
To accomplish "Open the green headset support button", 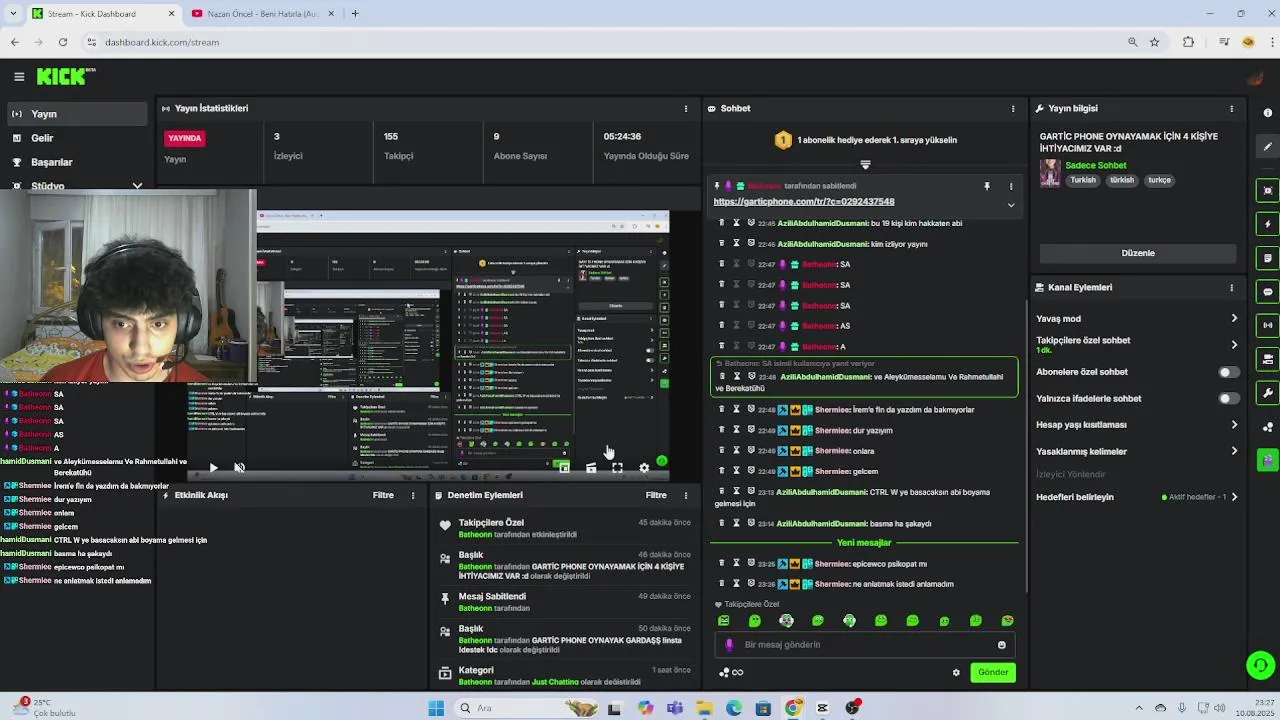I will click(x=1260, y=664).
